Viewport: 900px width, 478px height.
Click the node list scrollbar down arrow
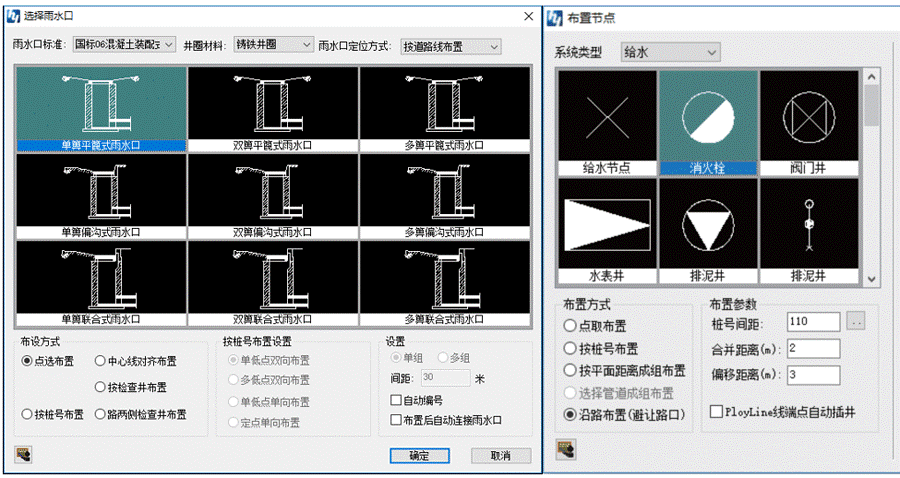point(871,279)
